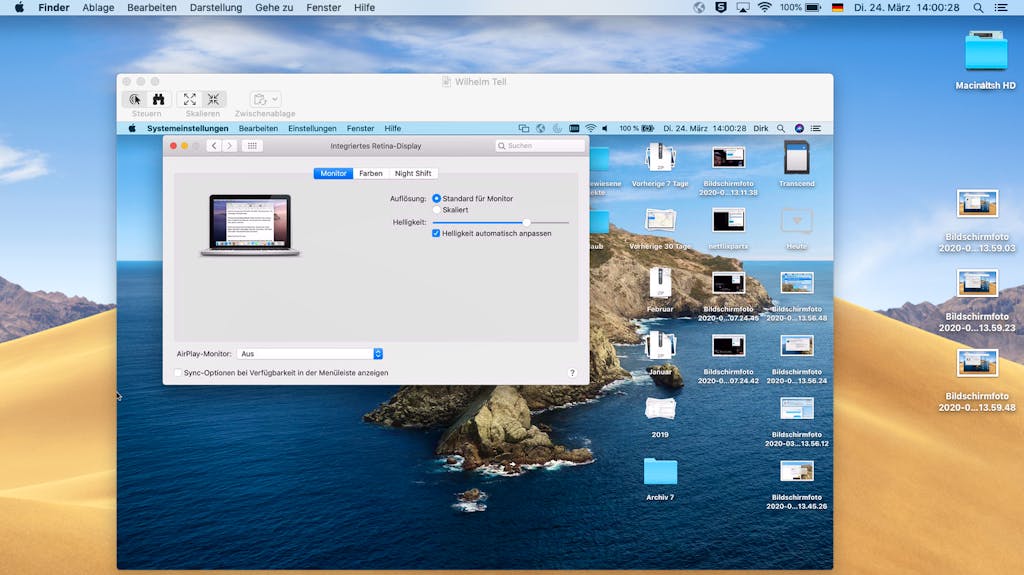
Task: Open the Dirk user menu
Action: point(761,129)
